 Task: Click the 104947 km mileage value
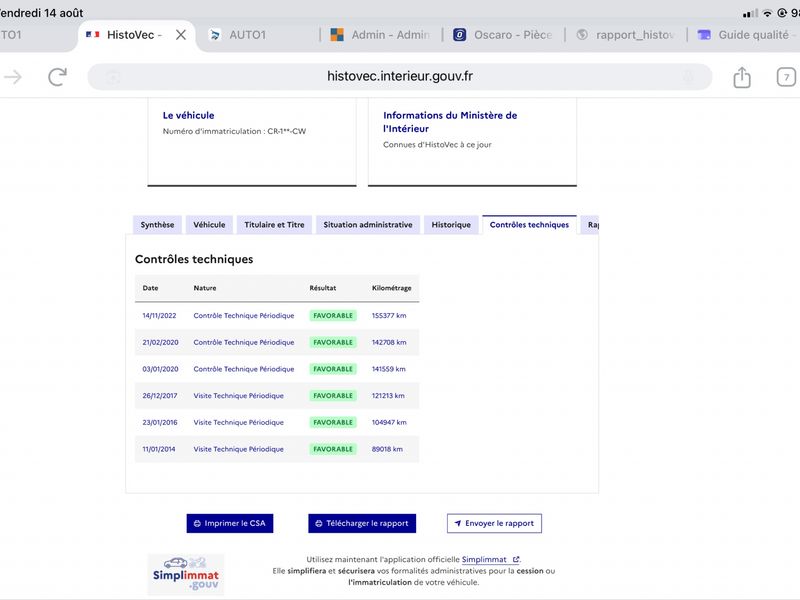pos(389,422)
